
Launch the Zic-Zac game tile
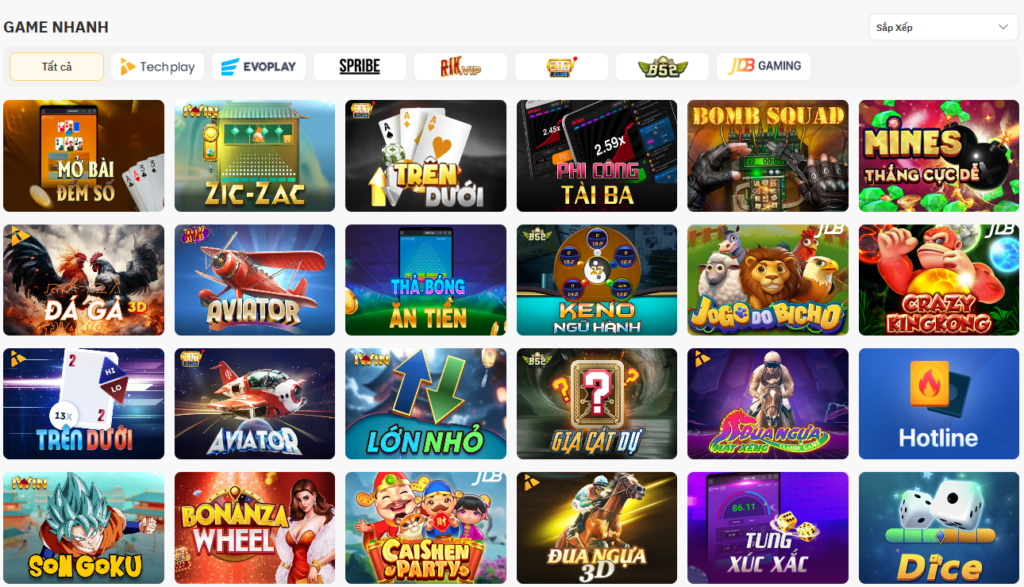(x=255, y=156)
